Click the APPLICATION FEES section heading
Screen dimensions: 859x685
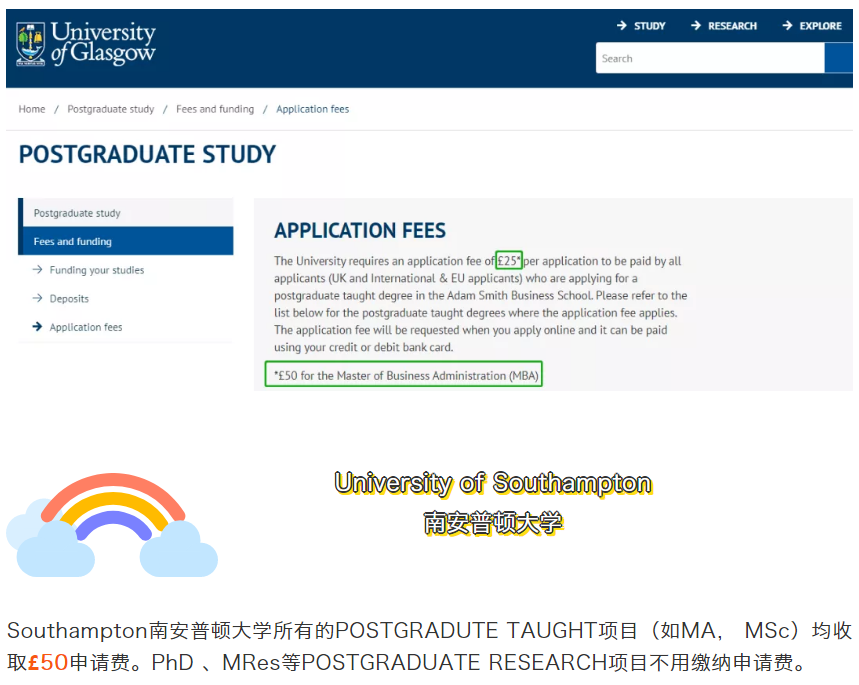coord(360,231)
